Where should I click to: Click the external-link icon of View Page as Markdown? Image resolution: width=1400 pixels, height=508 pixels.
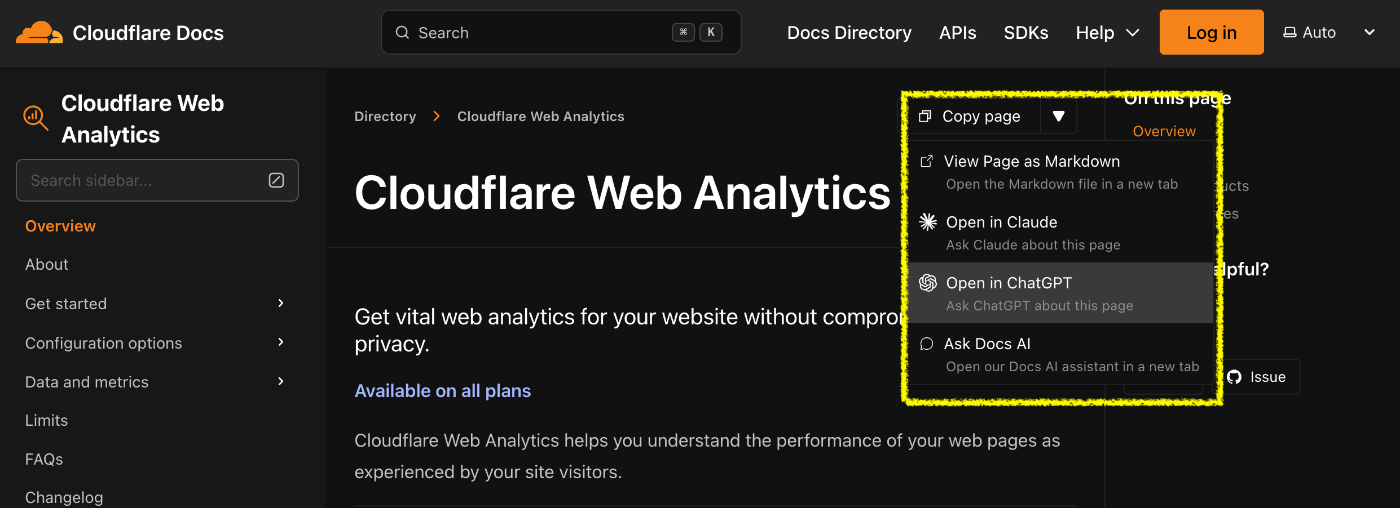(927, 161)
